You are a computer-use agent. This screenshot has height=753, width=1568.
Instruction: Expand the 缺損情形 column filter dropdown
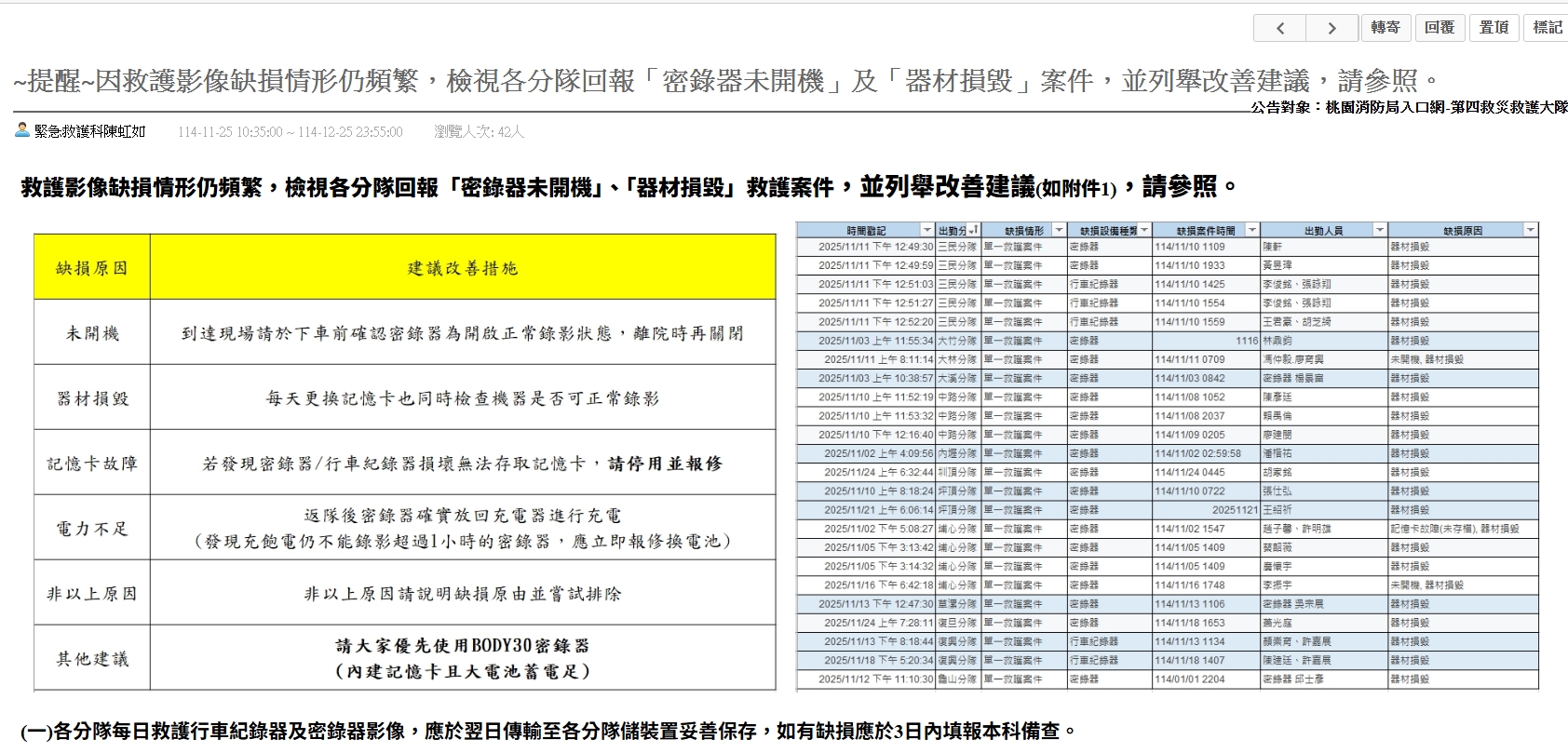(1059, 230)
